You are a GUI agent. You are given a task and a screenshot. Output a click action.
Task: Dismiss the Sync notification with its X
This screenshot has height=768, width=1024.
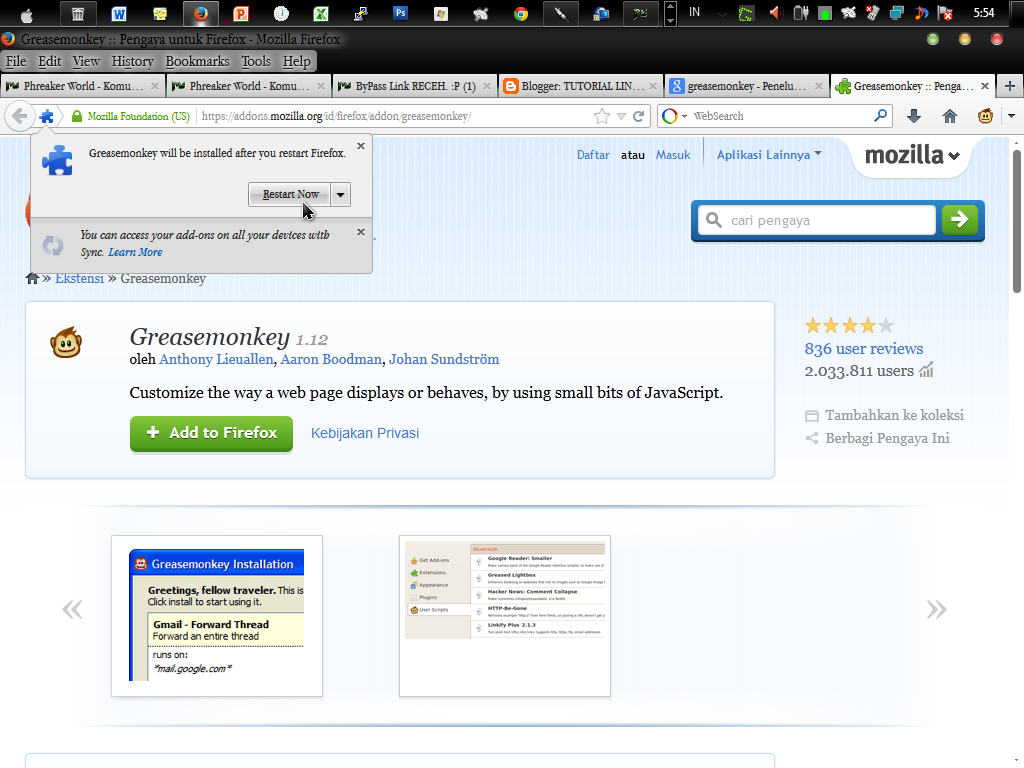pyautogui.click(x=360, y=232)
